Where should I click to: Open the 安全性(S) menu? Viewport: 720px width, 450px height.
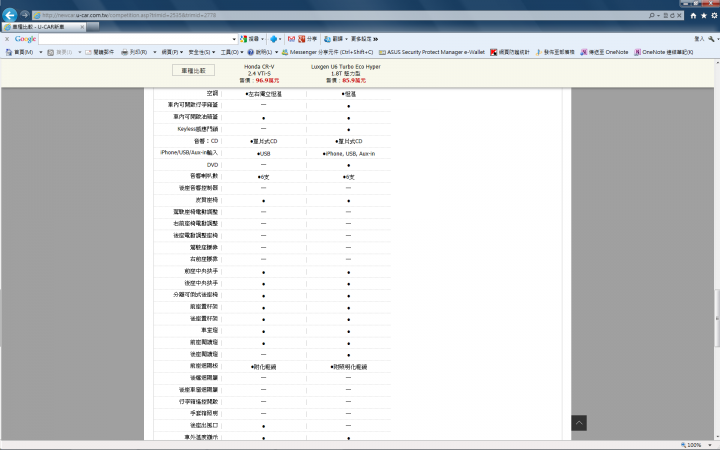pyautogui.click(x=202, y=52)
